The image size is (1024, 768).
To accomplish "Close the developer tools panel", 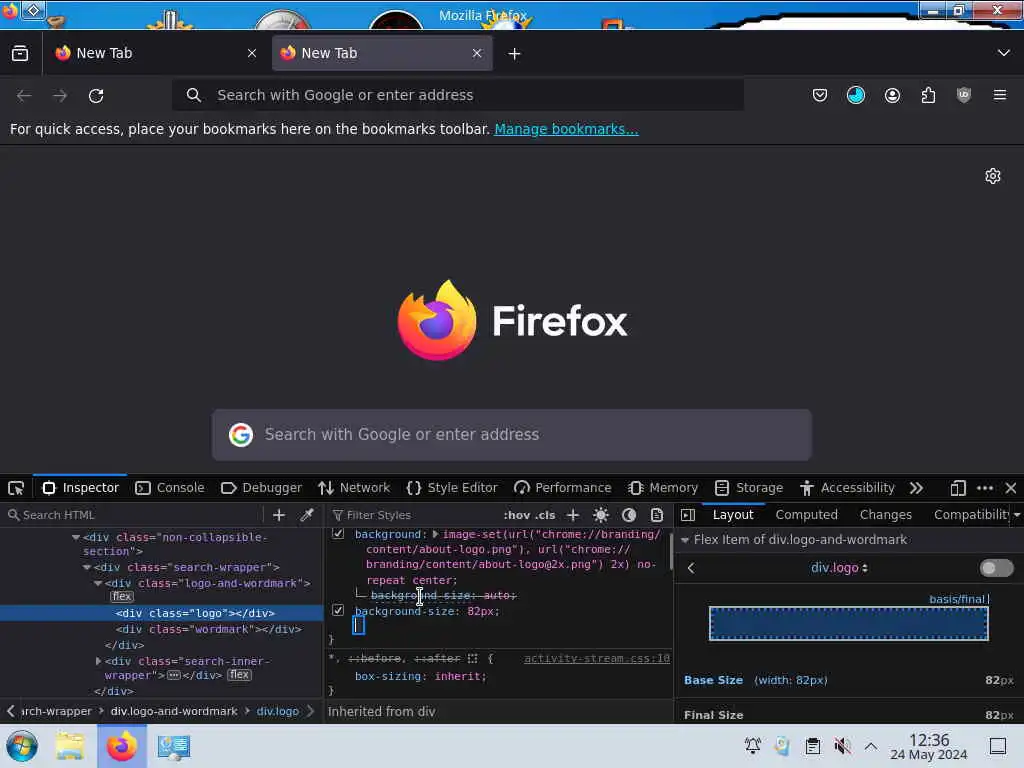I will pos(1011,488).
